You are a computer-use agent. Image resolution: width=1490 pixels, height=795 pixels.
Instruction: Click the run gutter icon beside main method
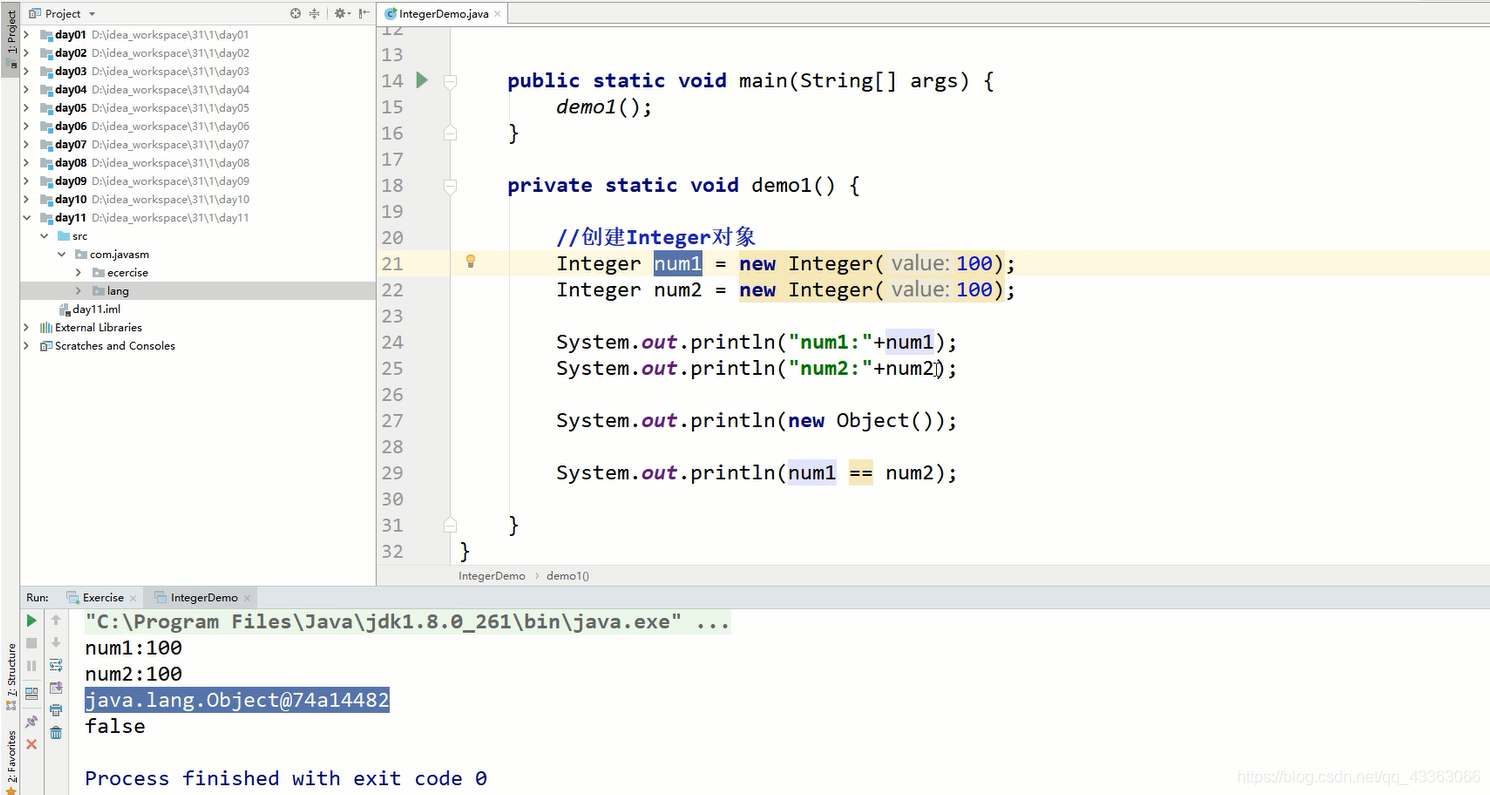[422, 80]
